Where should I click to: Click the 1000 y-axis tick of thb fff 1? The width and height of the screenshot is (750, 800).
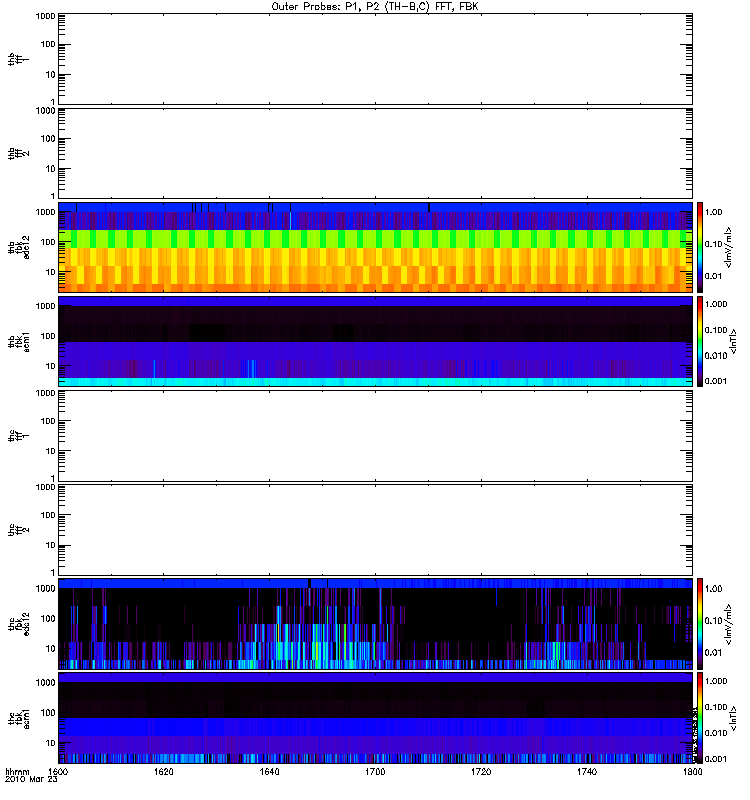tap(46, 16)
